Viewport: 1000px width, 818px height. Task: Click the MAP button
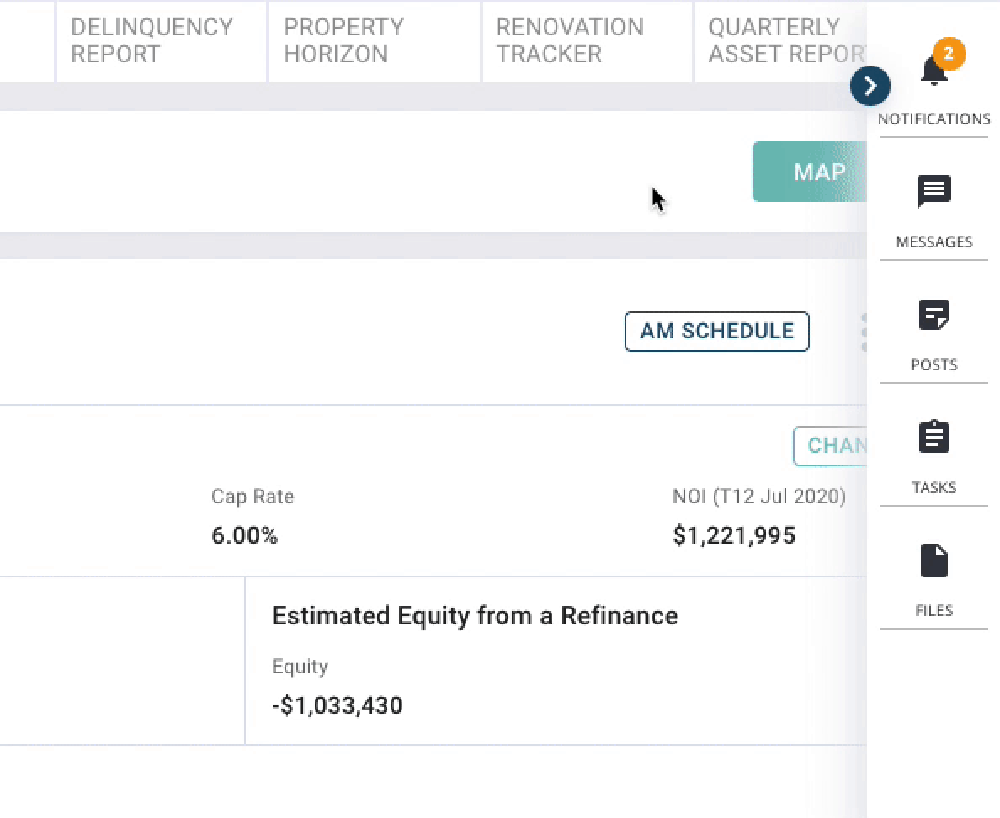click(x=810, y=172)
